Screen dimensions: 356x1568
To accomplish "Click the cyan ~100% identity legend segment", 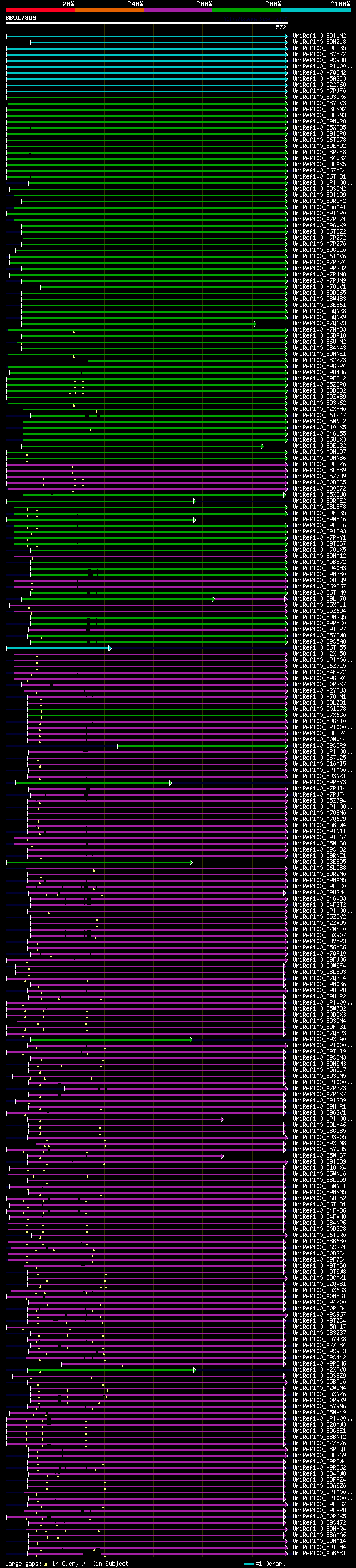I will tap(316, 10).
